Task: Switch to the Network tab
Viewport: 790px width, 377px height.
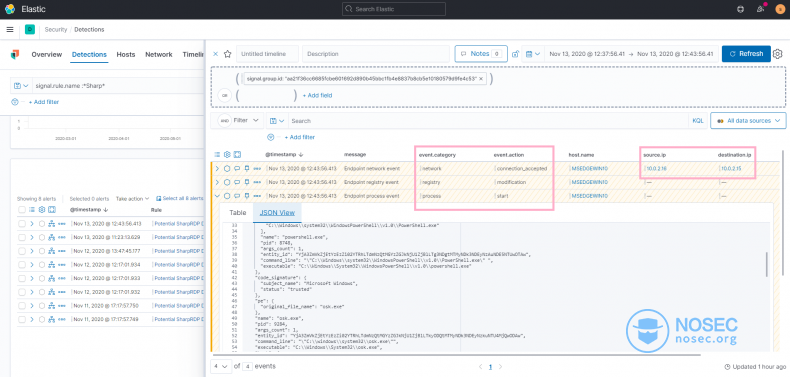Action: (159, 54)
